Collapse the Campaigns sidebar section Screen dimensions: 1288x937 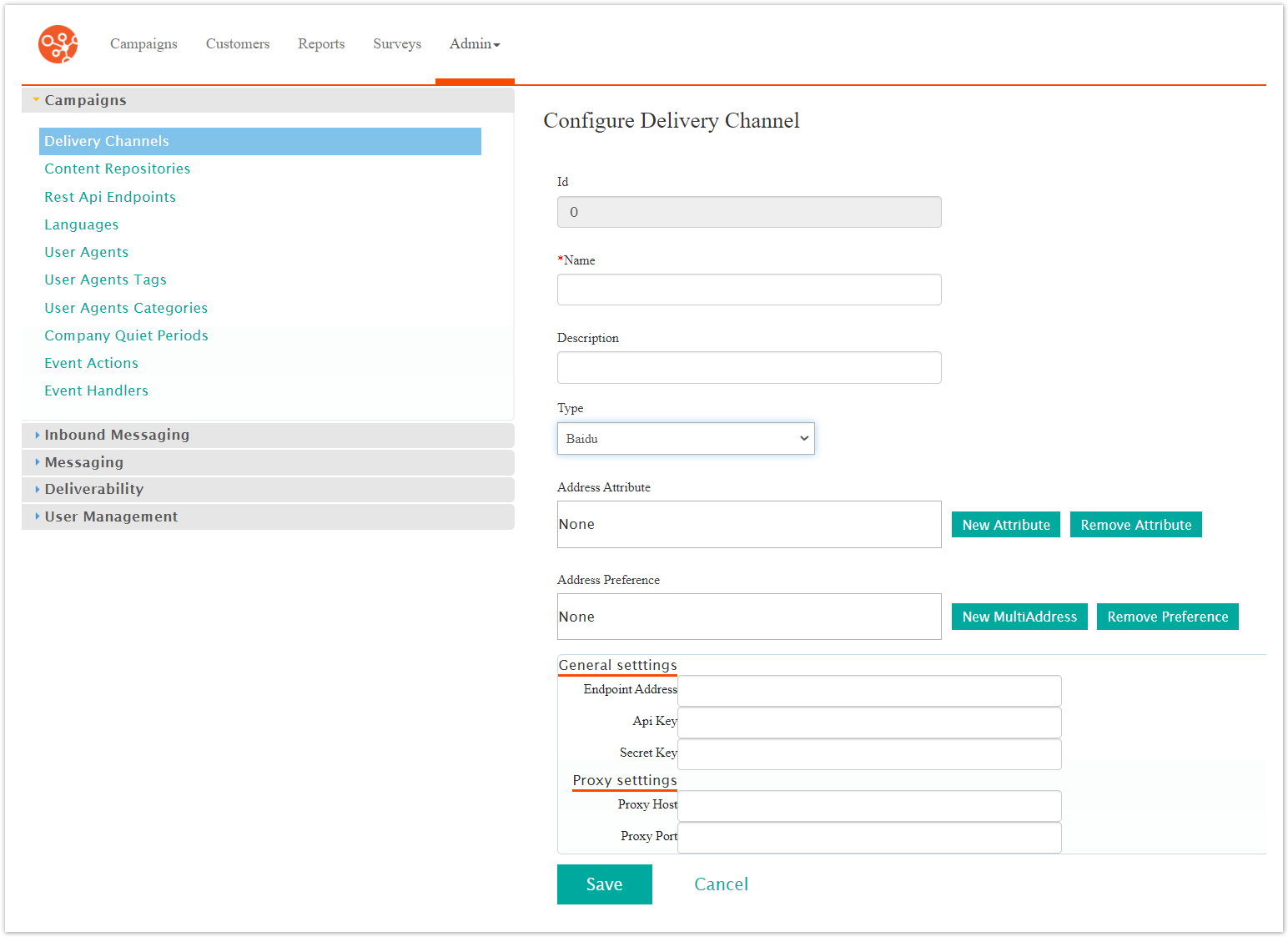tap(268, 100)
